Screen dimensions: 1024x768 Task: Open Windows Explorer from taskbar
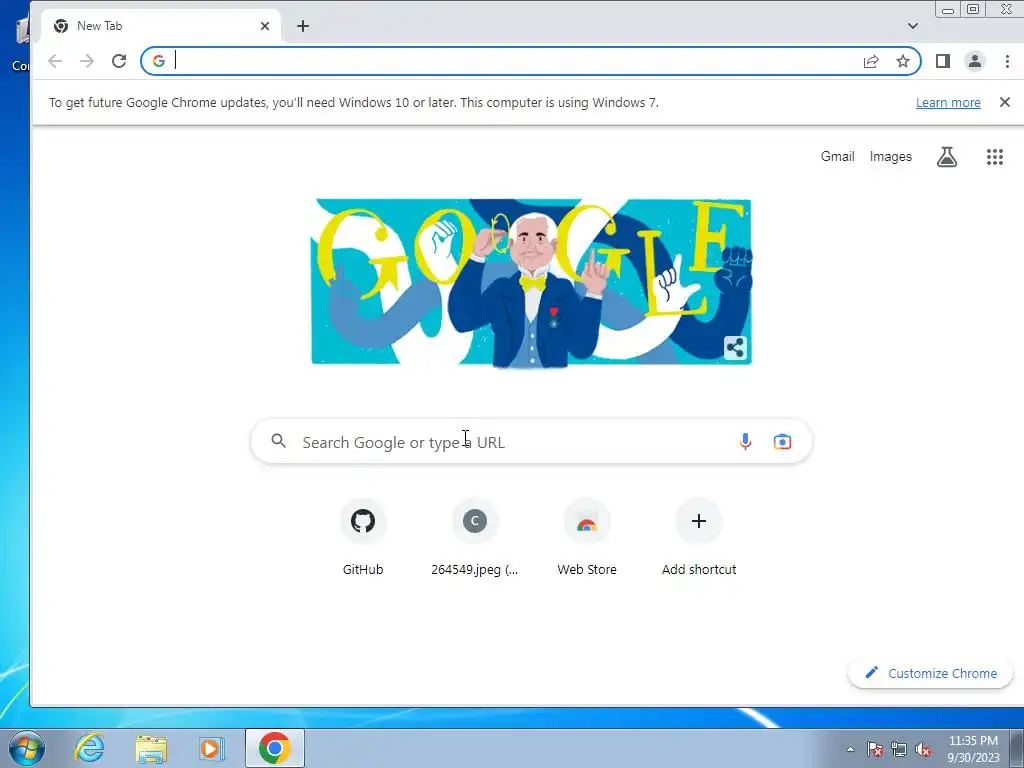[x=151, y=748]
